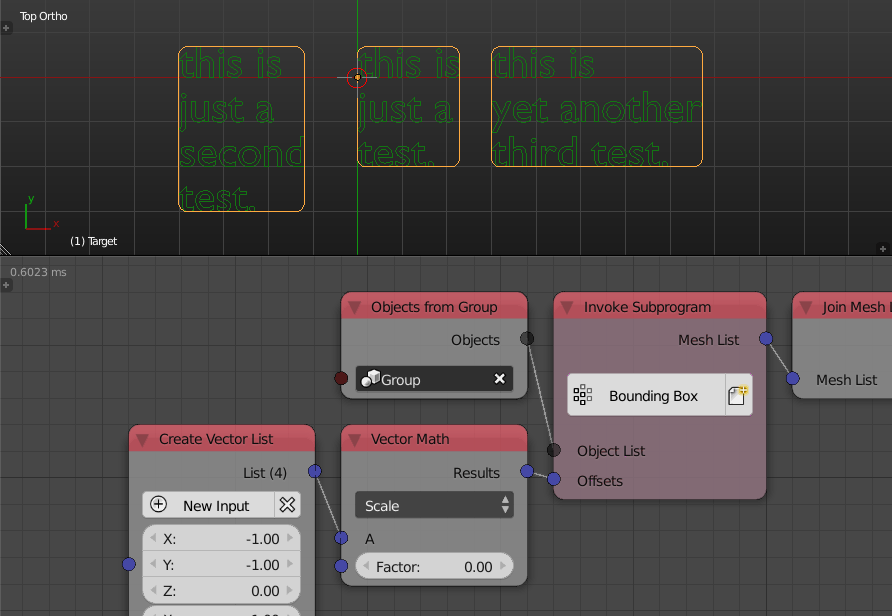The width and height of the screenshot is (892, 616).
Task: Click the Mesh List output socket on Invoke Subprogram
Action: (765, 339)
